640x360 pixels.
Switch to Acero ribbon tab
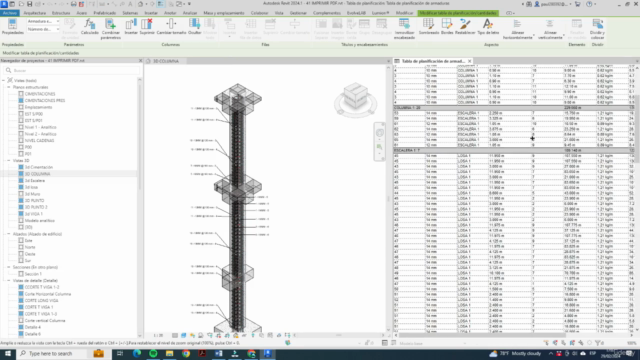(81, 13)
